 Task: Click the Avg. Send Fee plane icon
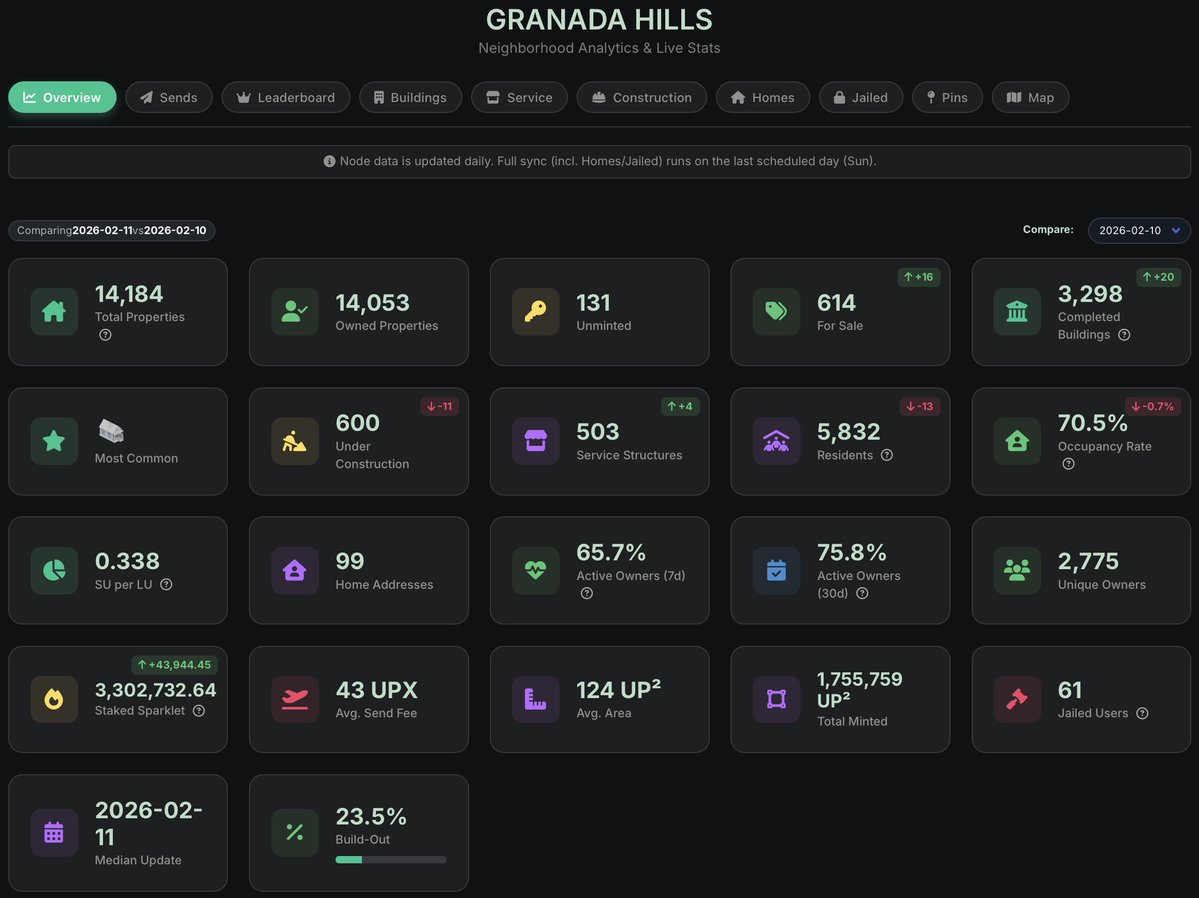[x=294, y=699]
